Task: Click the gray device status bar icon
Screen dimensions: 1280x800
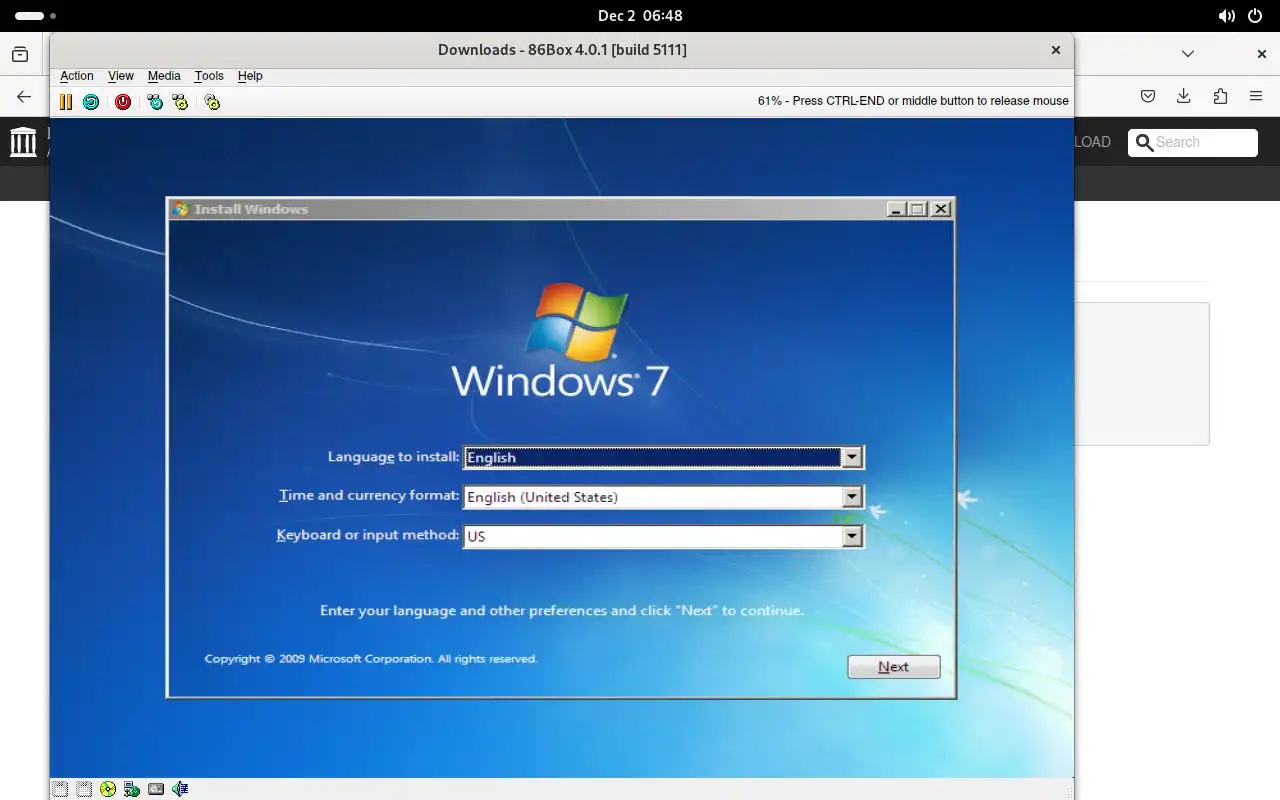Action: click(x=156, y=789)
